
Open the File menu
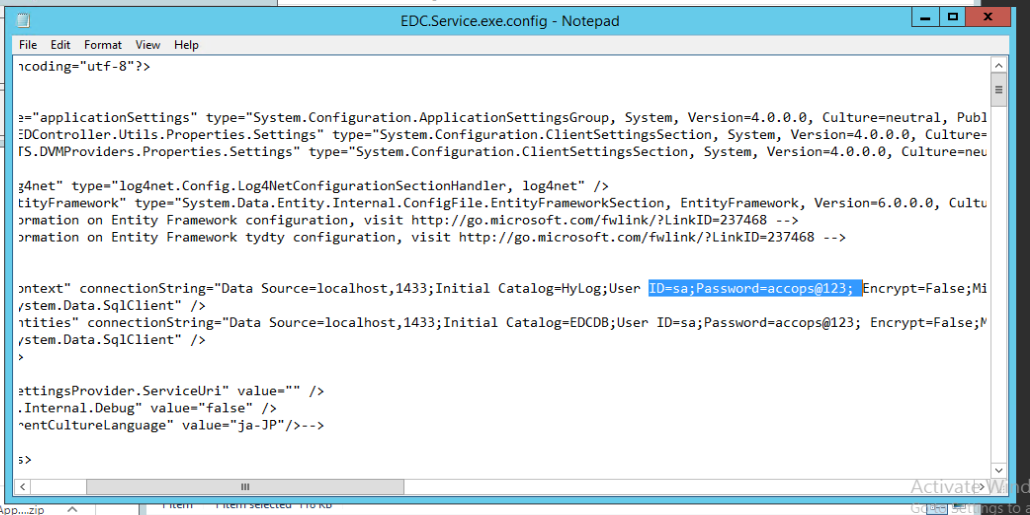[28, 45]
